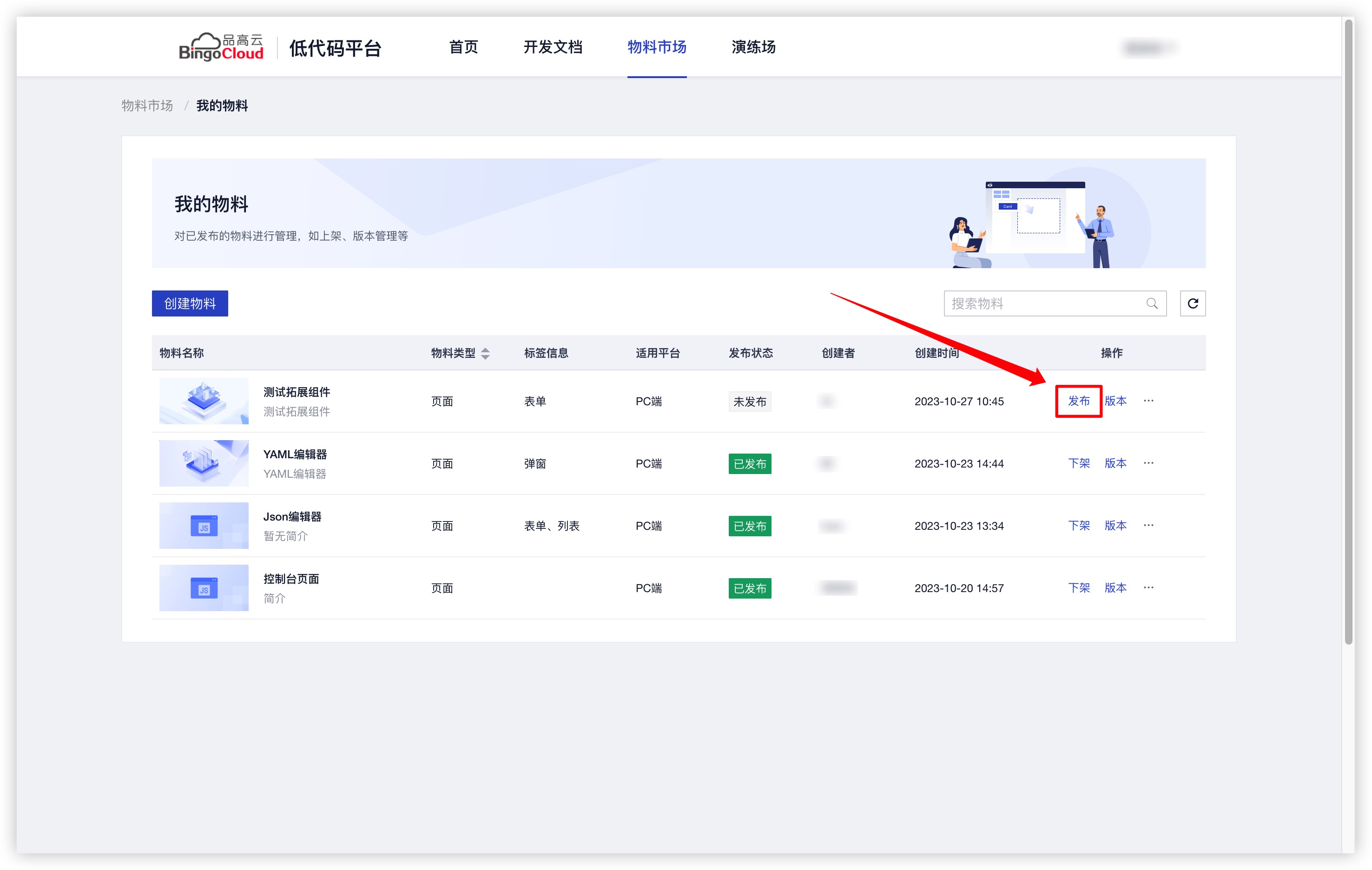
Task: Open more options for YAML编辑器 row
Action: 1148,463
